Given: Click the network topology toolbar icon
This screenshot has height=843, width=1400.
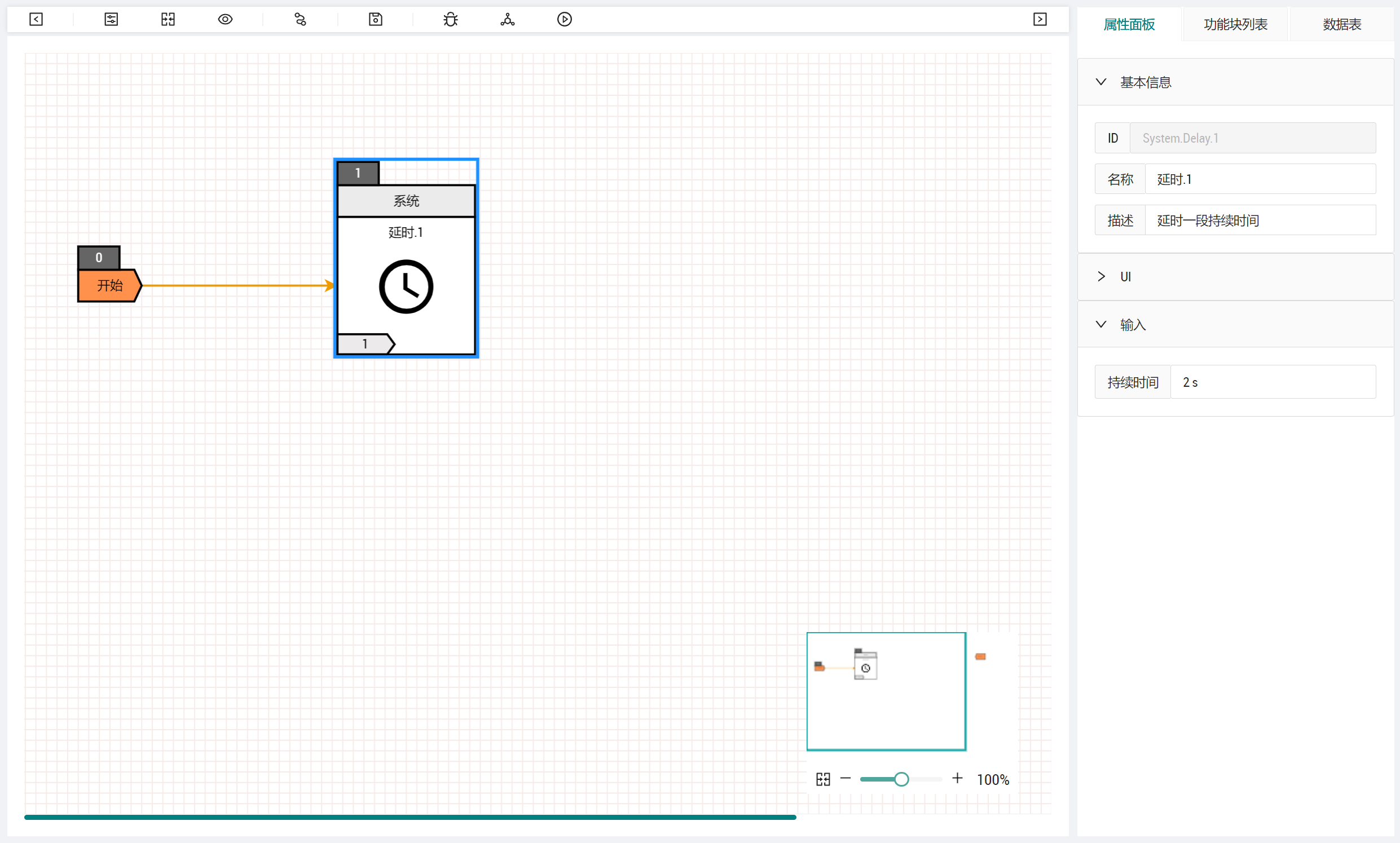Looking at the screenshot, I should tap(508, 19).
